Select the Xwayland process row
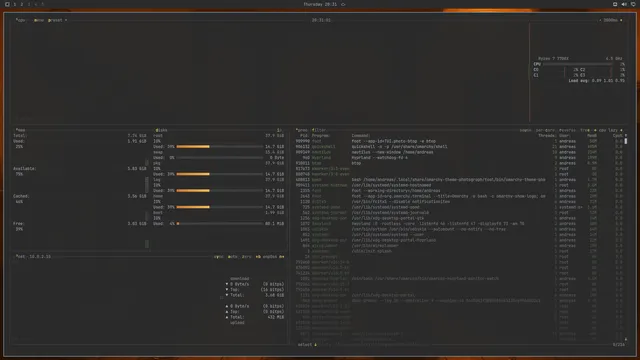The height and width of the screenshot is (360, 640). (x=459, y=224)
